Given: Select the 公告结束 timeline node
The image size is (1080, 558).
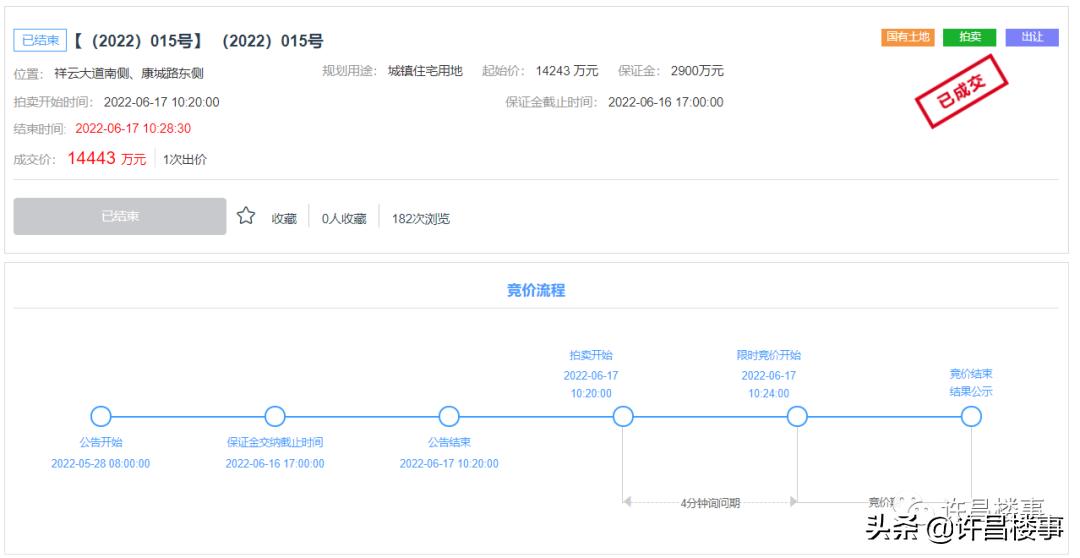Looking at the screenshot, I should (449, 416).
